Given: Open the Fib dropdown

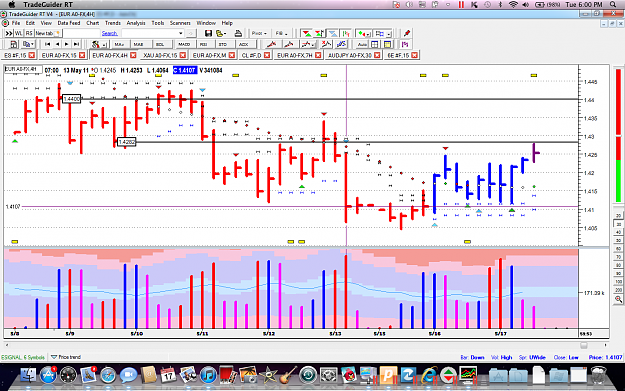Looking at the screenshot, I should point(281,33).
